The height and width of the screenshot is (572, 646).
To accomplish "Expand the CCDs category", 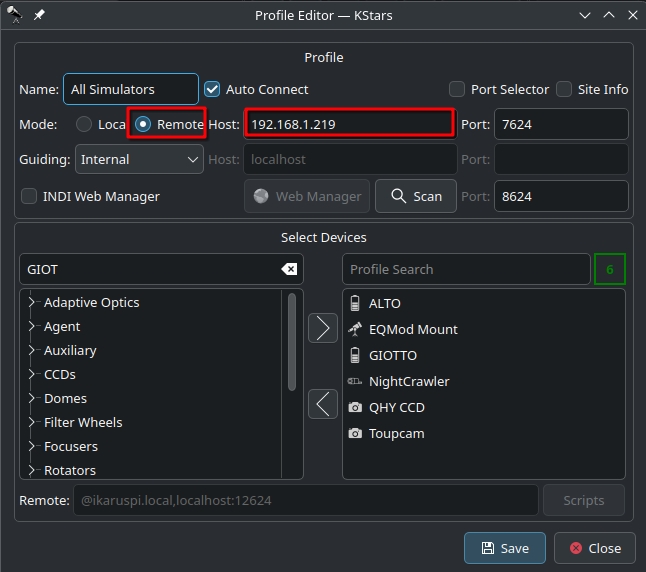I will (x=32, y=374).
